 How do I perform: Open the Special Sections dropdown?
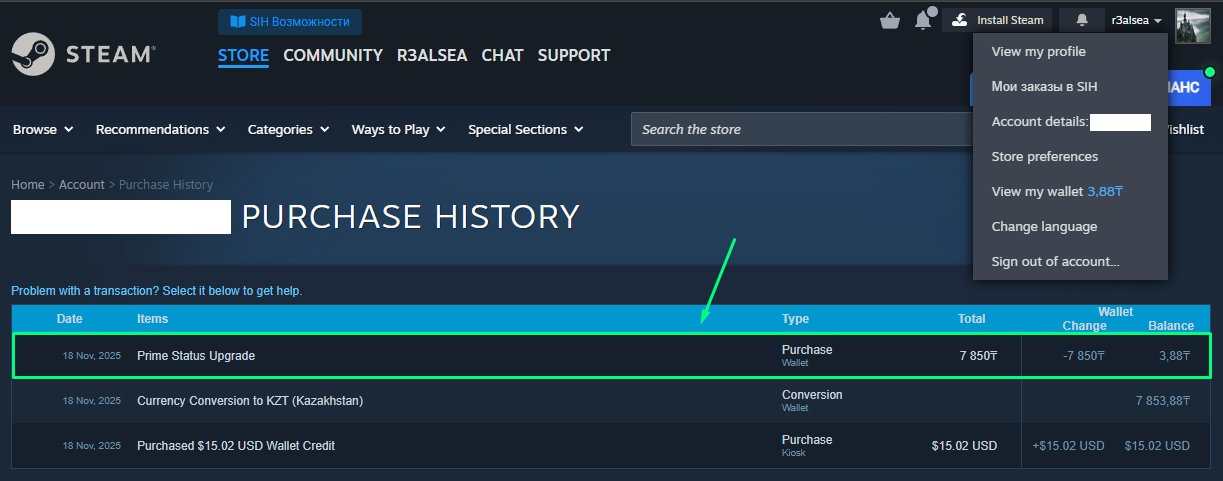coord(525,129)
